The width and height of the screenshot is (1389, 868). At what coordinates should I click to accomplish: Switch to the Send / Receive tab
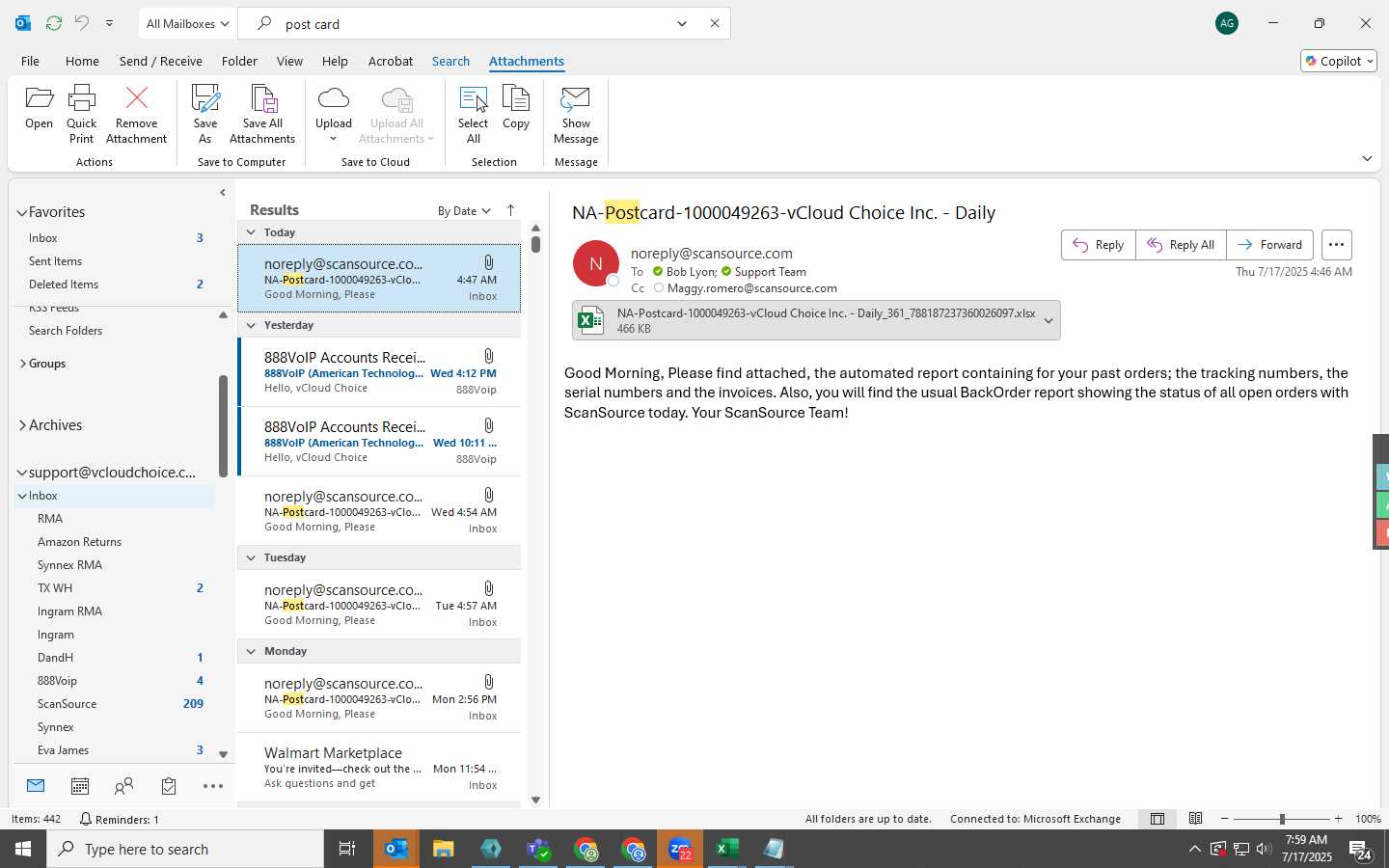(x=160, y=61)
